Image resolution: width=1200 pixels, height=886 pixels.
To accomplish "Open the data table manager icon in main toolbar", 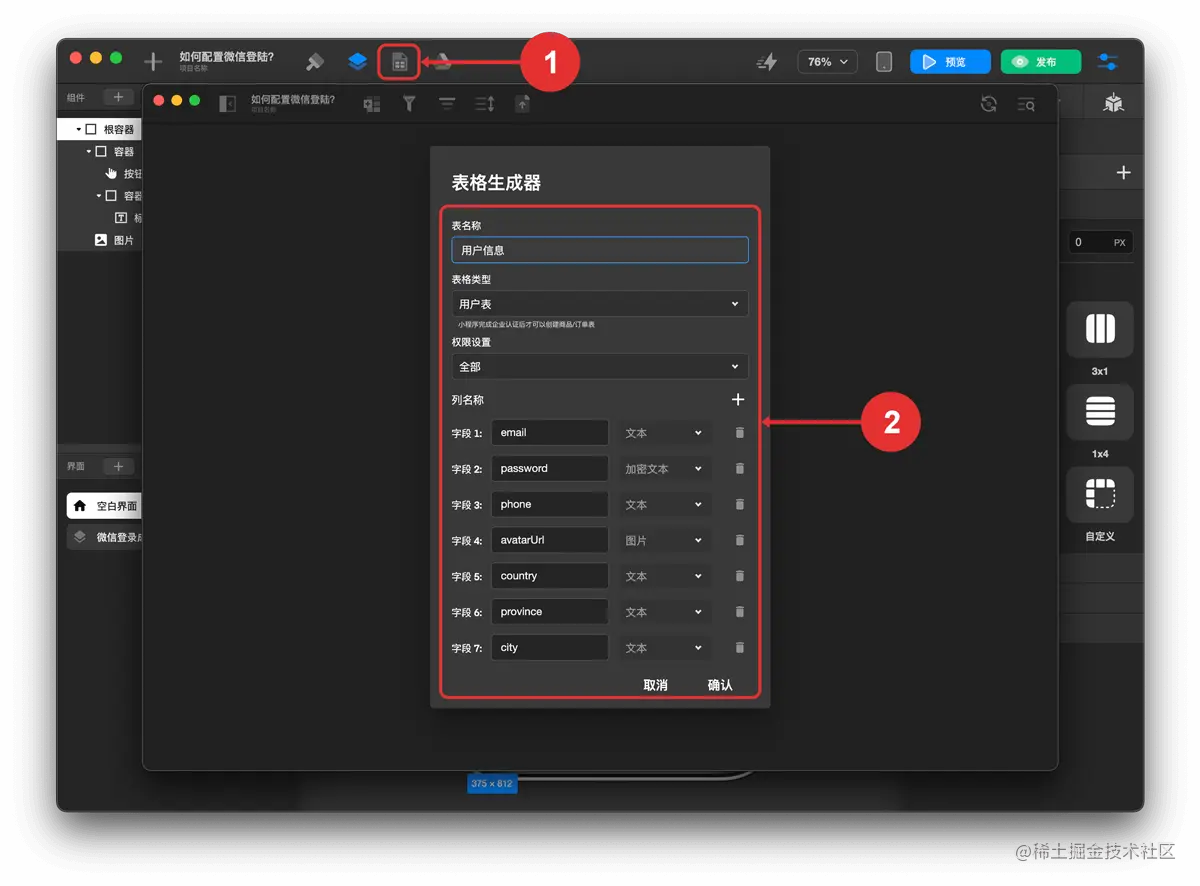I will (x=399, y=62).
